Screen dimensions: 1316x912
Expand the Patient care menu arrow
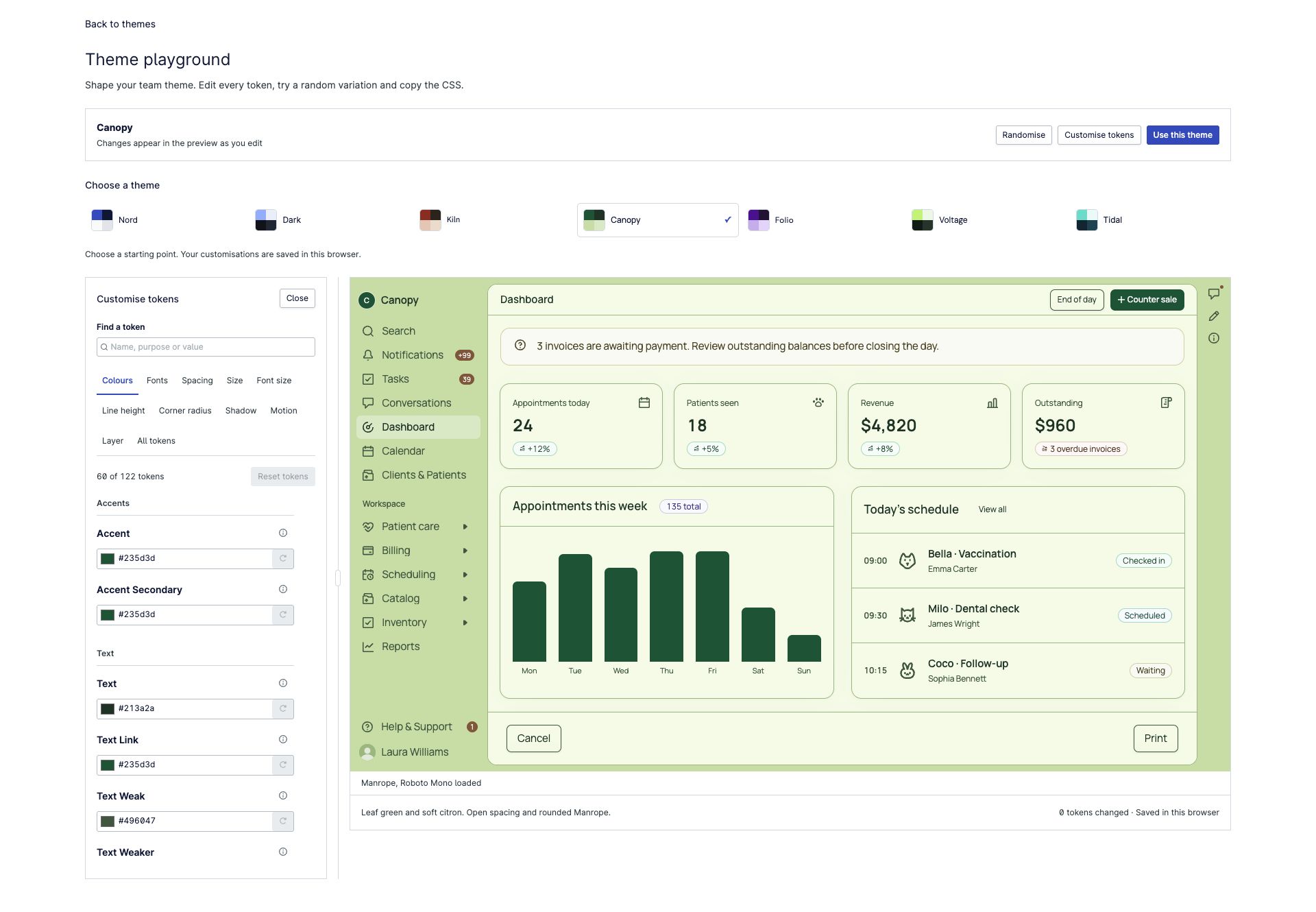[x=465, y=527]
